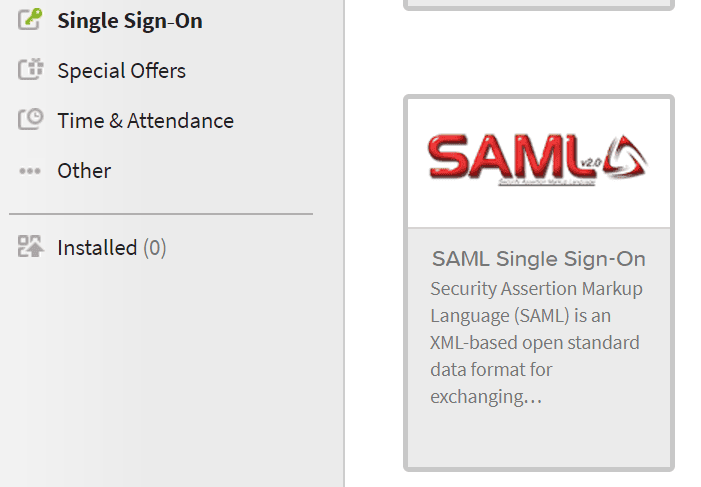Click the Time & Attendance clock icon
Screen dimensions: 701x487
(x=30, y=119)
